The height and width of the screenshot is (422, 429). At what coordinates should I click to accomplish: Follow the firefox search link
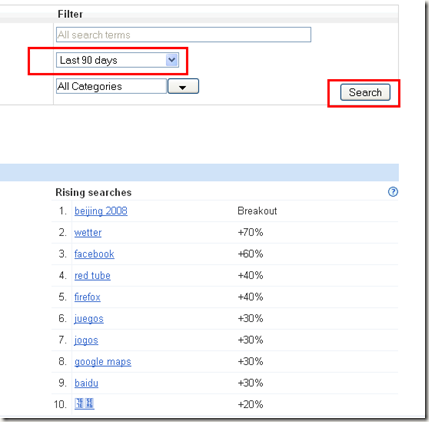point(87,297)
